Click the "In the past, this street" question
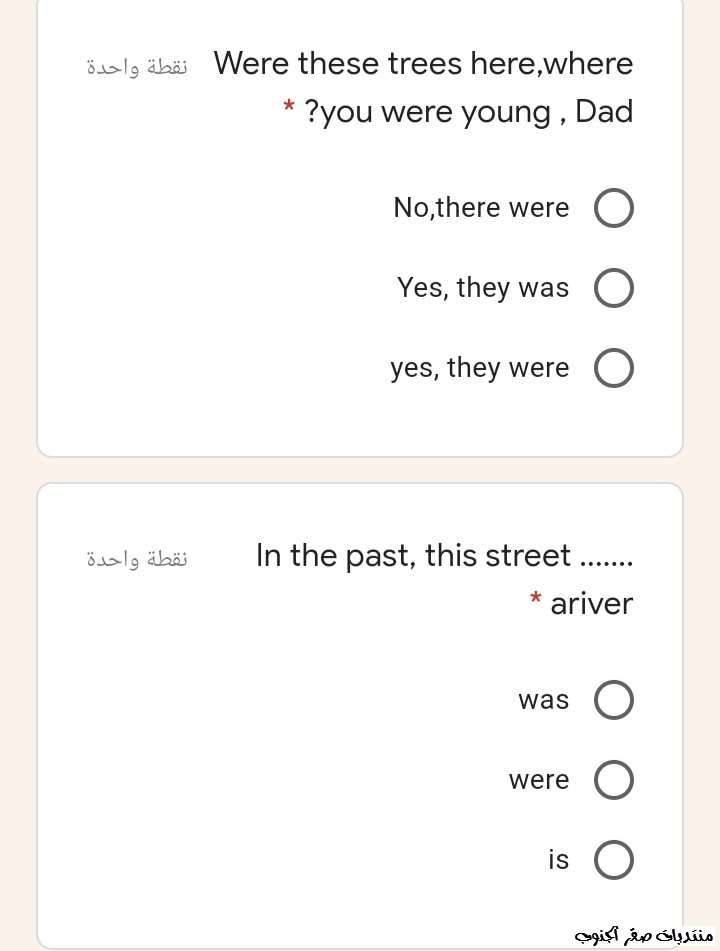The width and height of the screenshot is (720, 951). [x=444, y=555]
